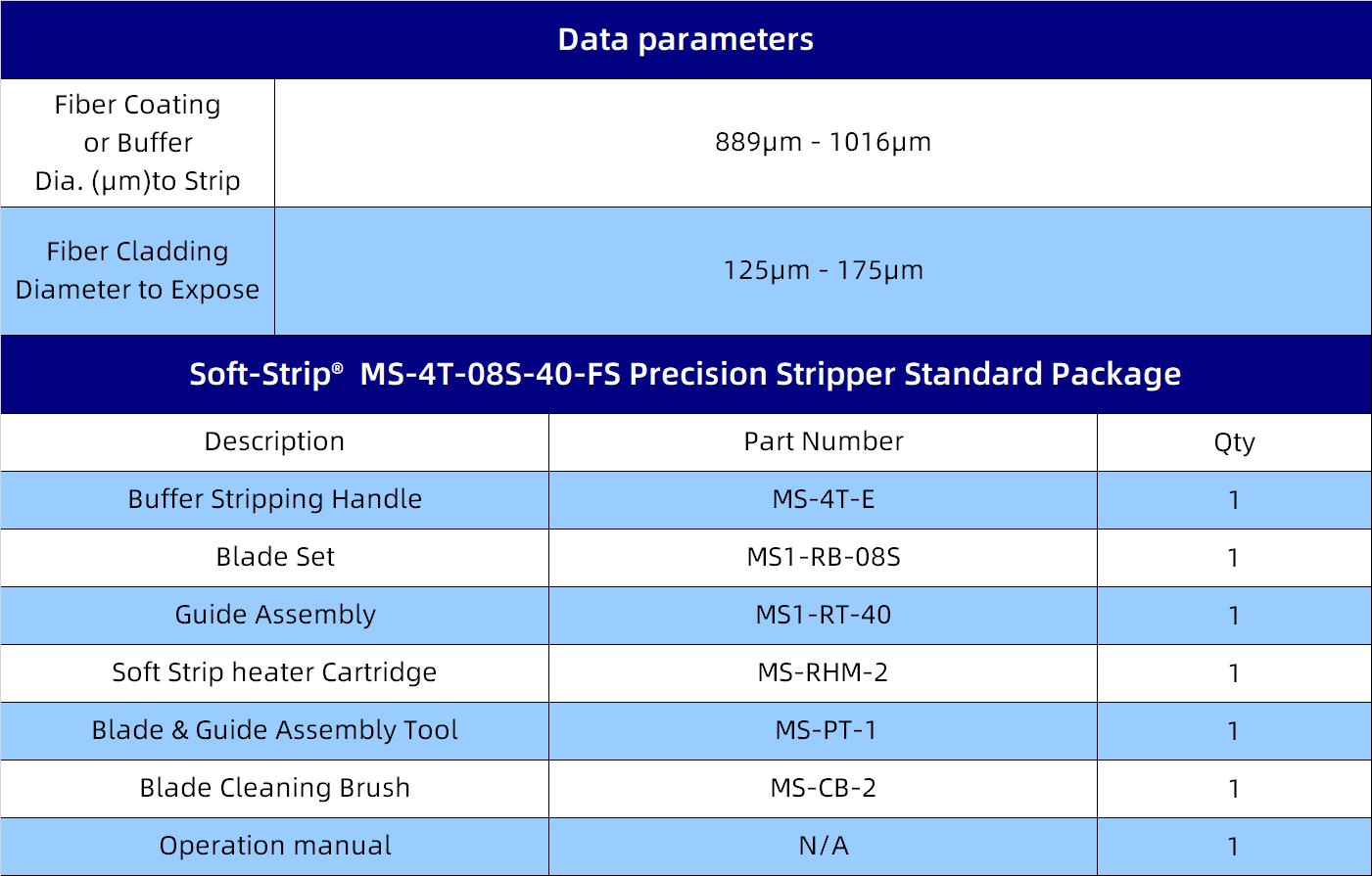1372x876 pixels.
Task: Select the Blade & Guide Assembly Tool cell
Action: [274, 730]
